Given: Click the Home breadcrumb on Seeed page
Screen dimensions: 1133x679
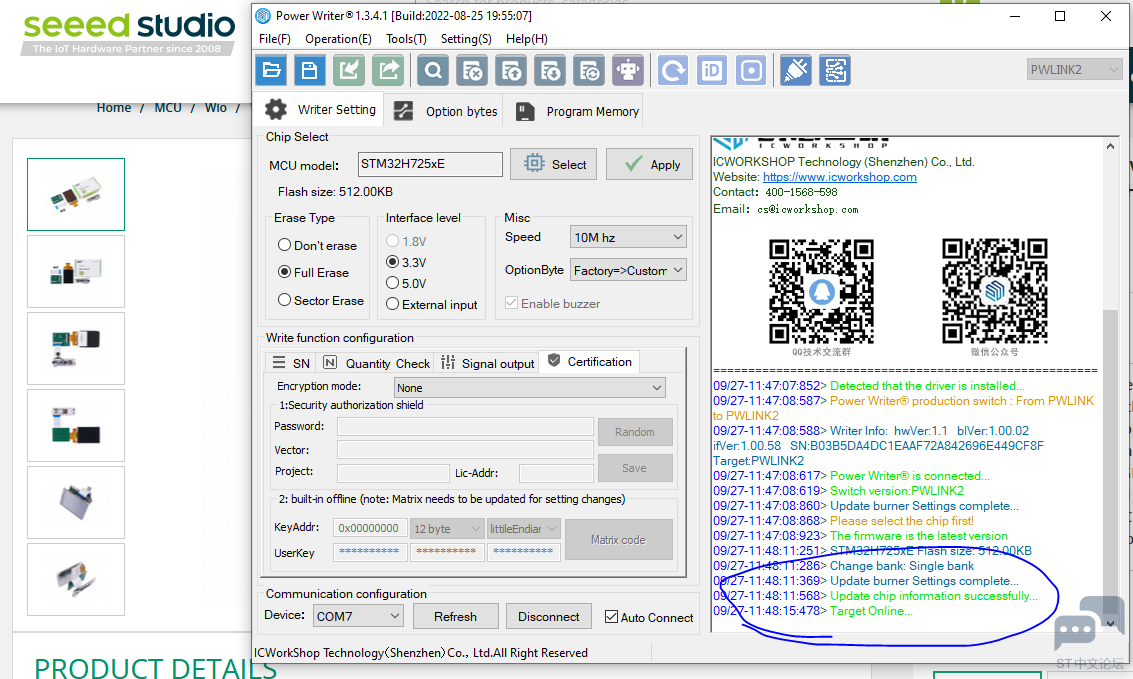Looking at the screenshot, I should click(x=114, y=108).
